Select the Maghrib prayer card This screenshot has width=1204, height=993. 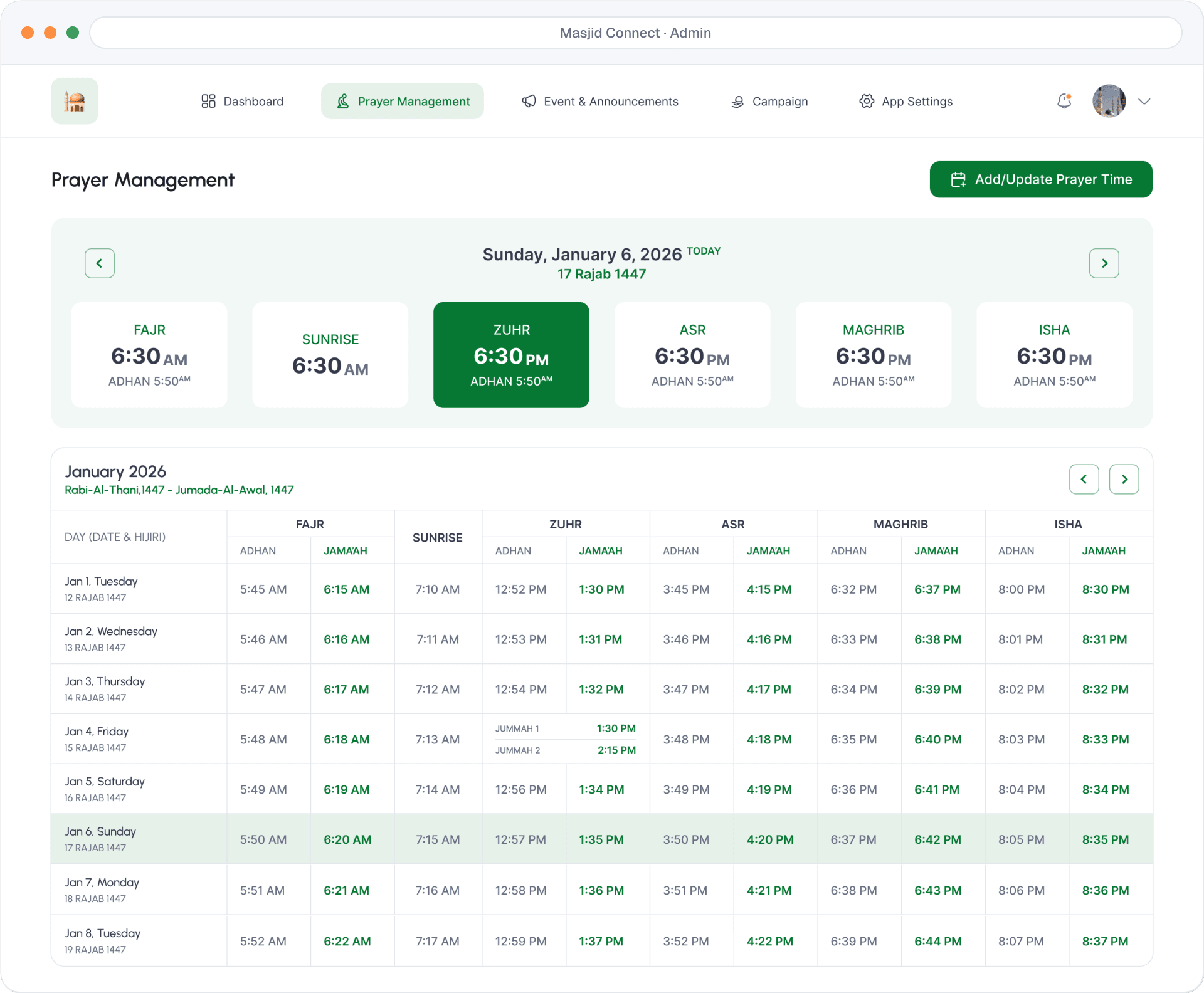coord(874,355)
